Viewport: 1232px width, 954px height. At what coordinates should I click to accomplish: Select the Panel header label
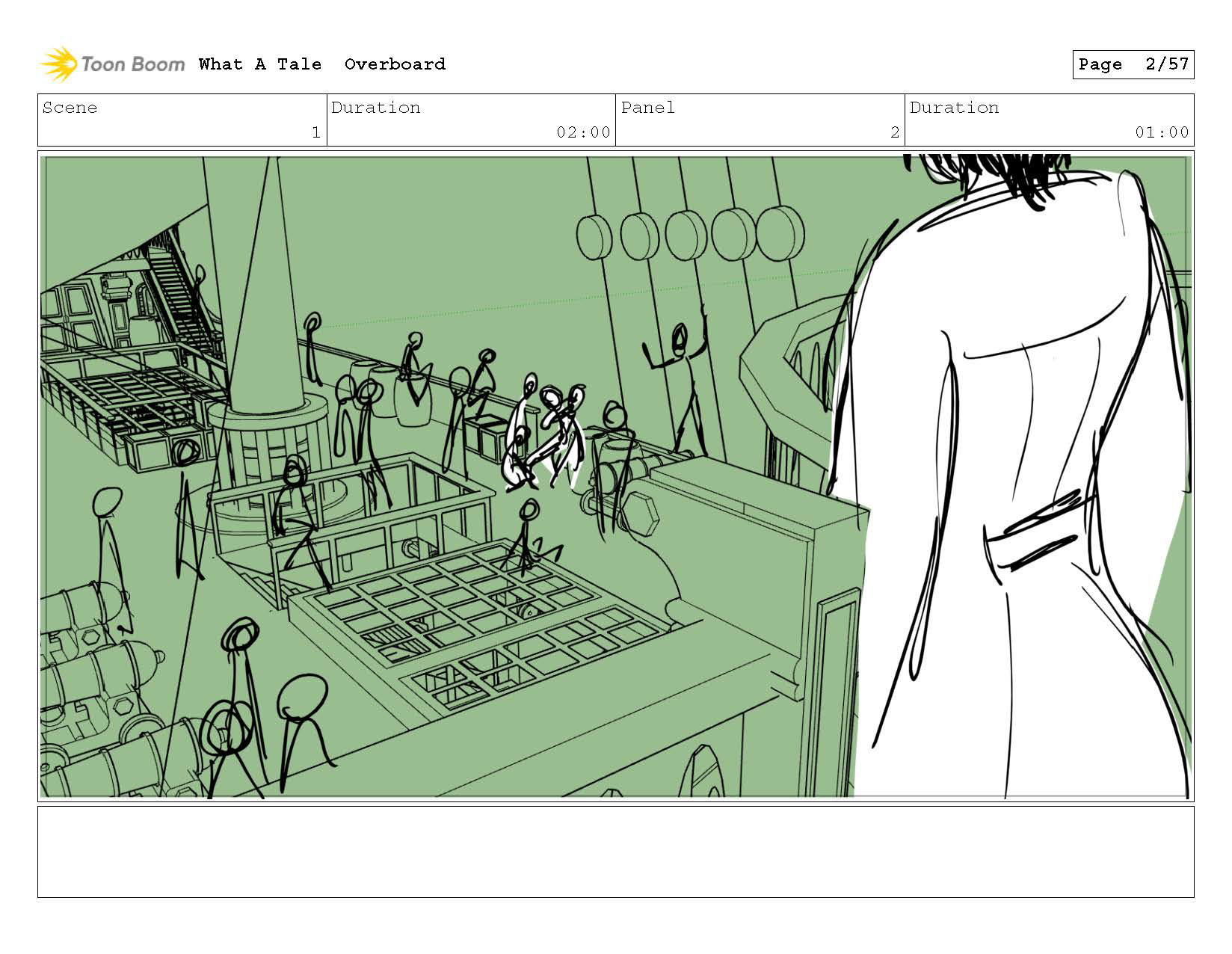click(648, 108)
